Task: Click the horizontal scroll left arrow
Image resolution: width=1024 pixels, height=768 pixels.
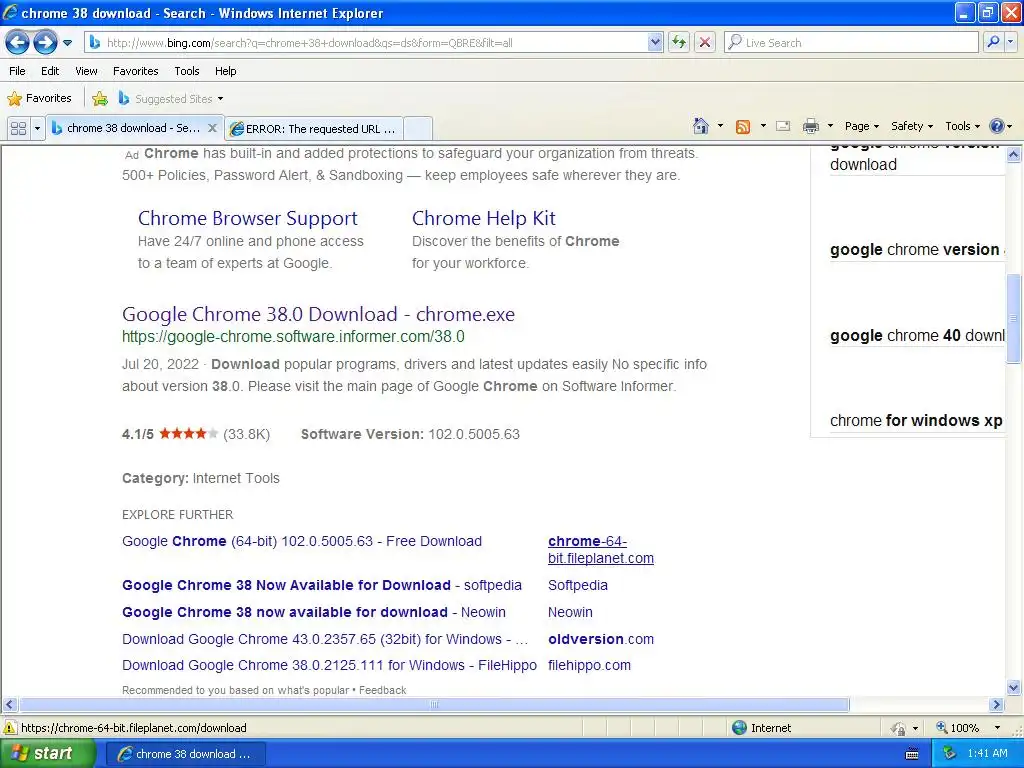Action: coord(9,705)
